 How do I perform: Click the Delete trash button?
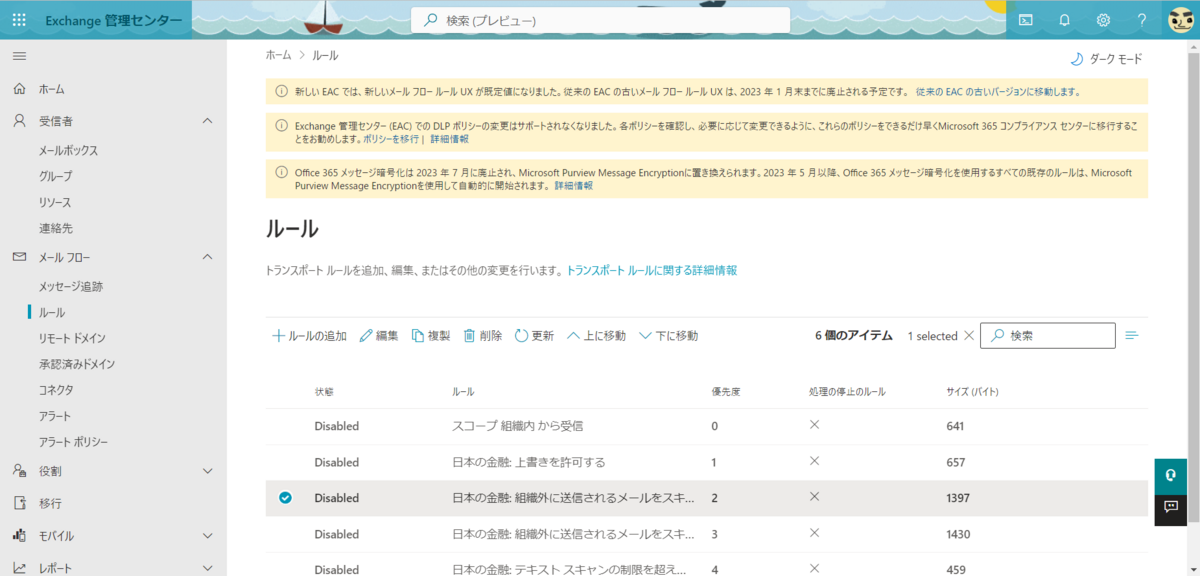[483, 336]
